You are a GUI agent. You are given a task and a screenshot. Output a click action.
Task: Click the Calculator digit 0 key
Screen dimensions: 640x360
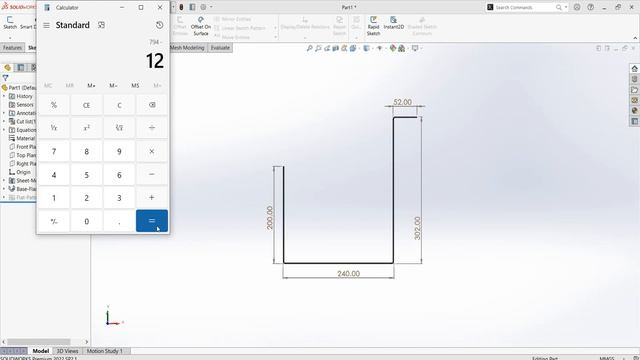[x=87, y=221]
